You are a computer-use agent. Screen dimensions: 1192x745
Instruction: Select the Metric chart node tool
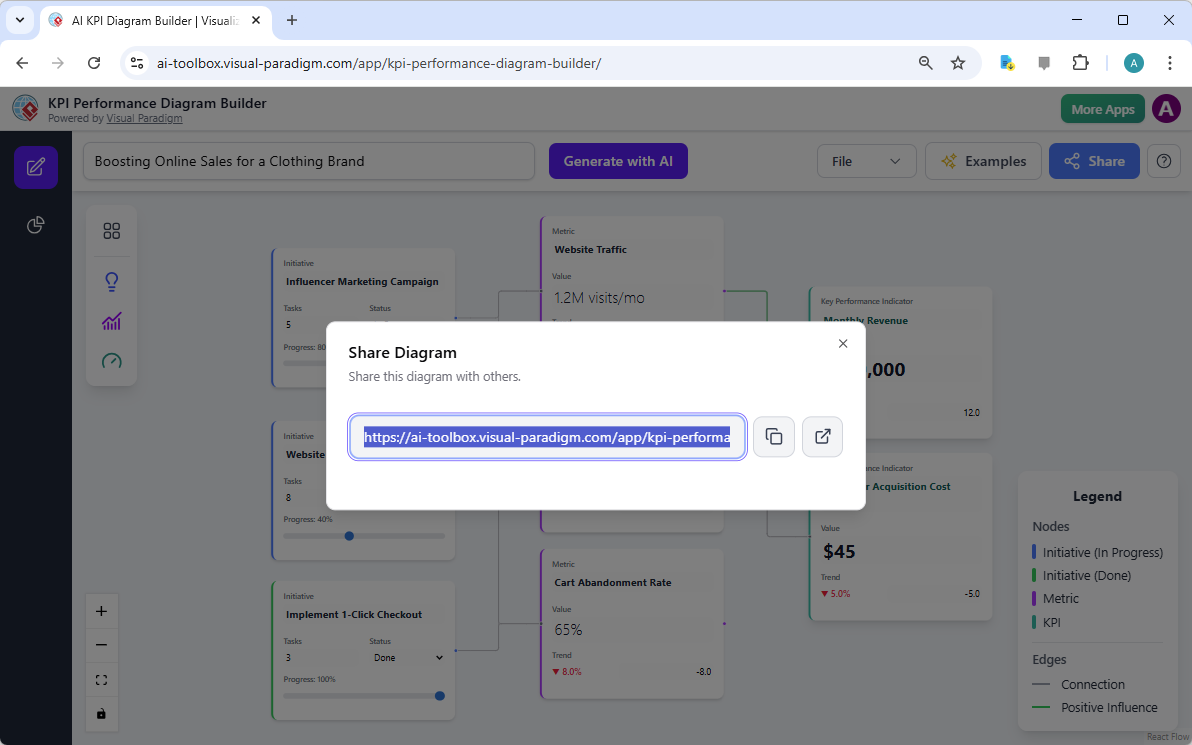tap(111, 321)
